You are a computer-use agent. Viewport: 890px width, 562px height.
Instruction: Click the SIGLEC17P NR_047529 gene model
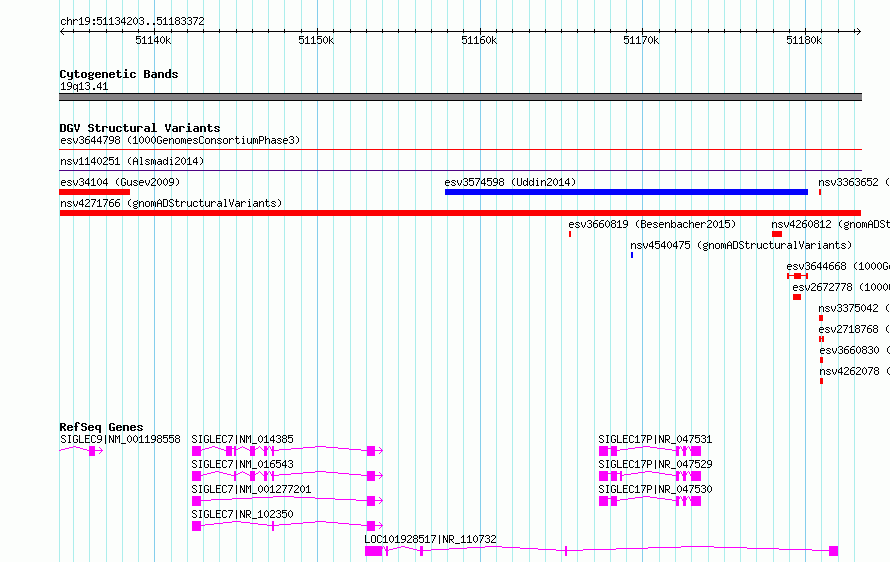(x=650, y=476)
